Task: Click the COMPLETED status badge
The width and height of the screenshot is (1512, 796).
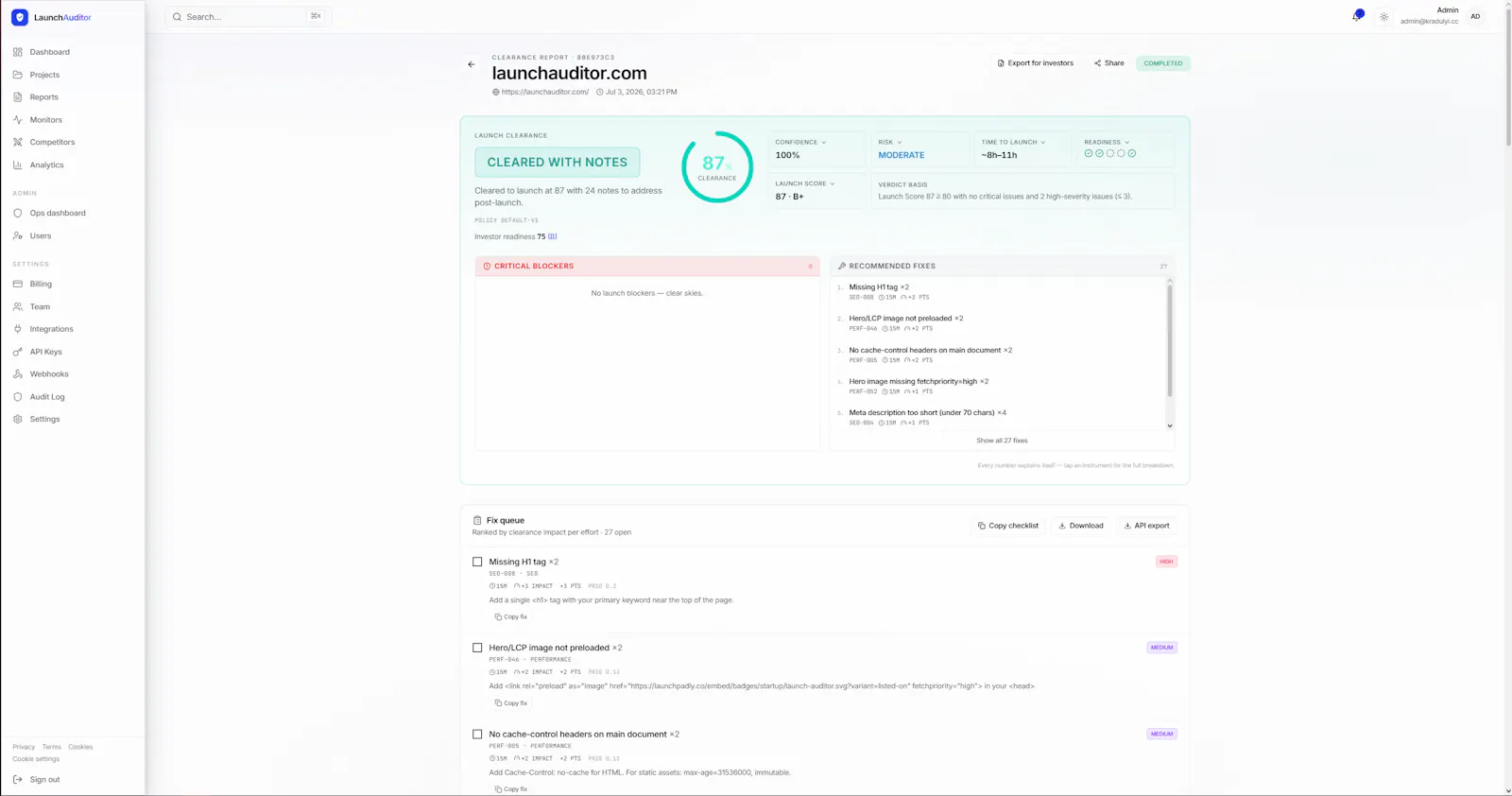Action: pos(1163,63)
